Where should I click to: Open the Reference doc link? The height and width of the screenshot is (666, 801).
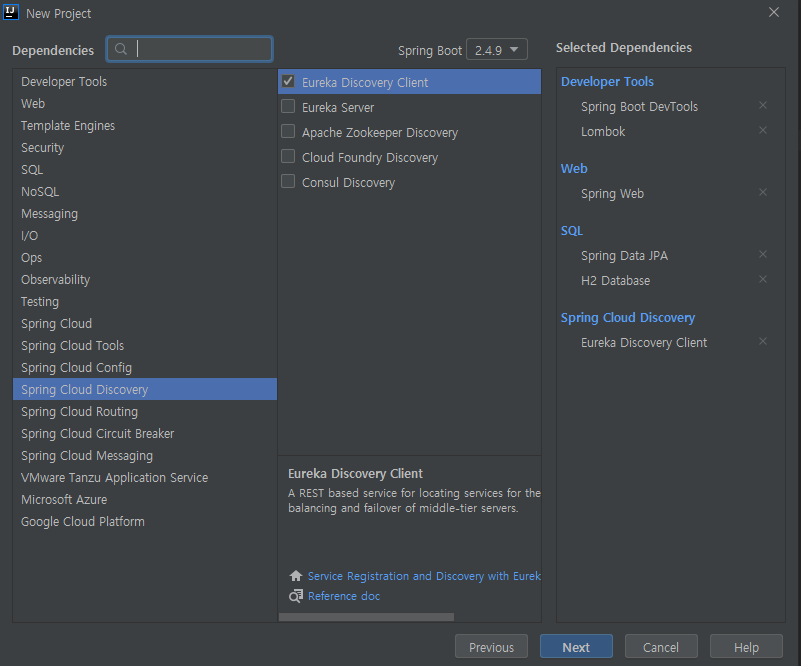coord(344,596)
